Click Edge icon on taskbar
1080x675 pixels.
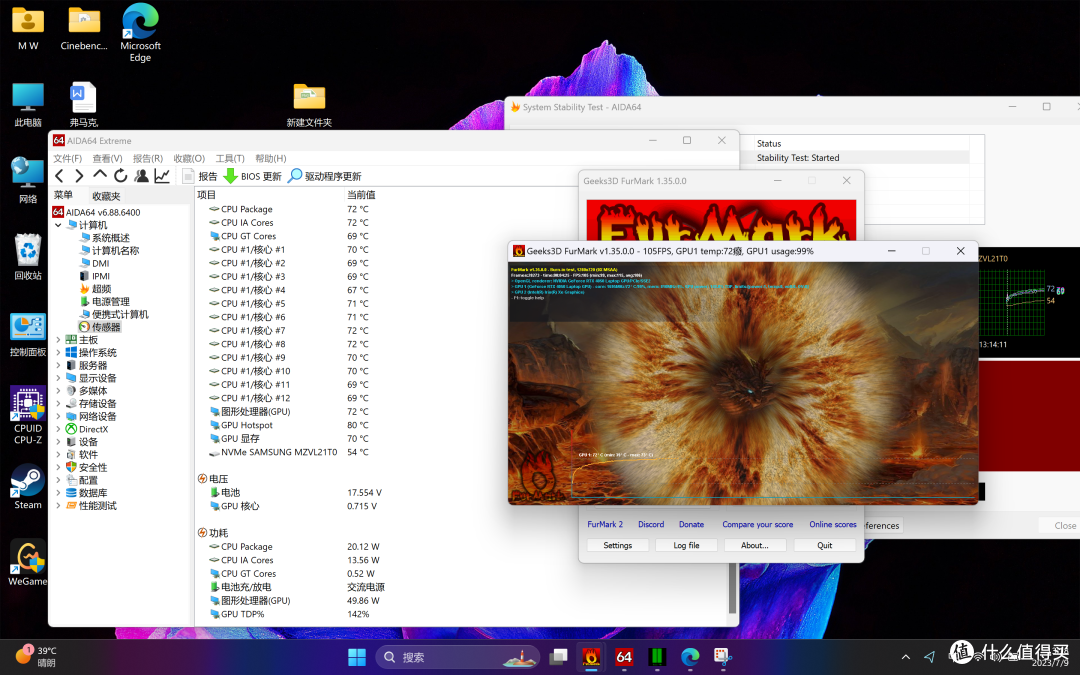pos(690,657)
